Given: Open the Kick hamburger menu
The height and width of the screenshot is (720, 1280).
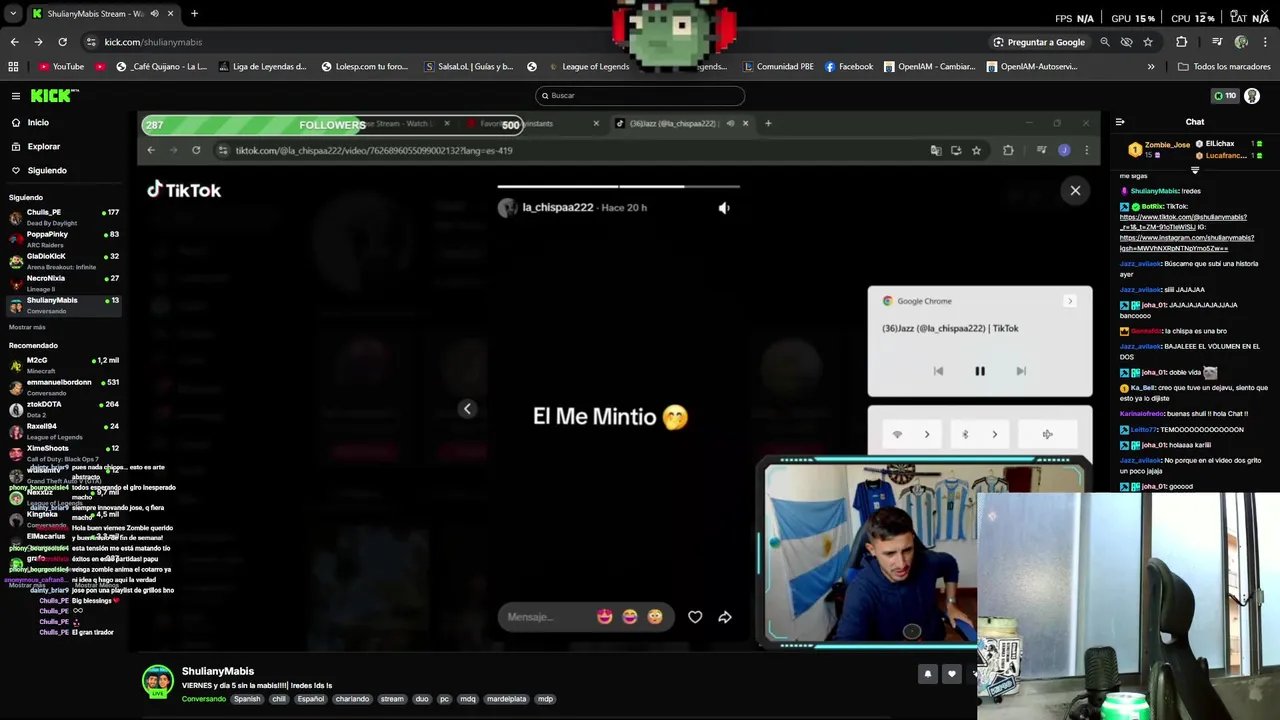Looking at the screenshot, I should (x=16, y=96).
